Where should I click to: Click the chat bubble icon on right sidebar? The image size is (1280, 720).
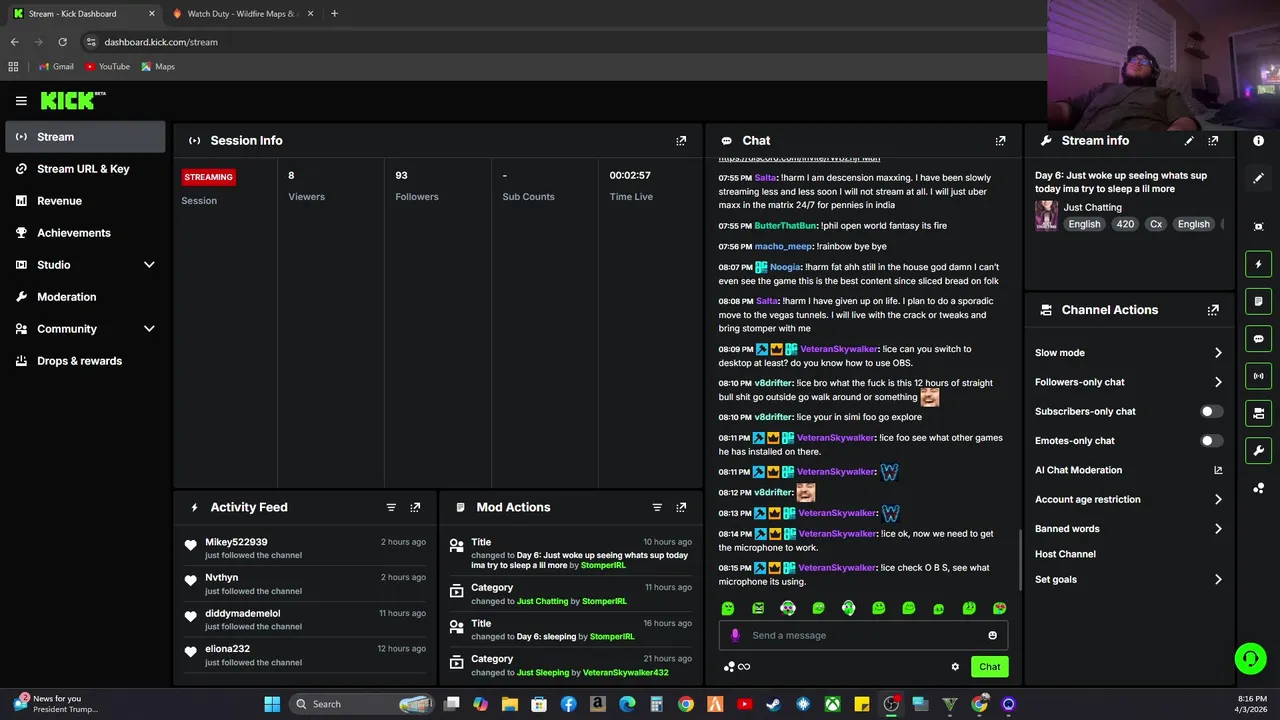pyautogui.click(x=1258, y=339)
